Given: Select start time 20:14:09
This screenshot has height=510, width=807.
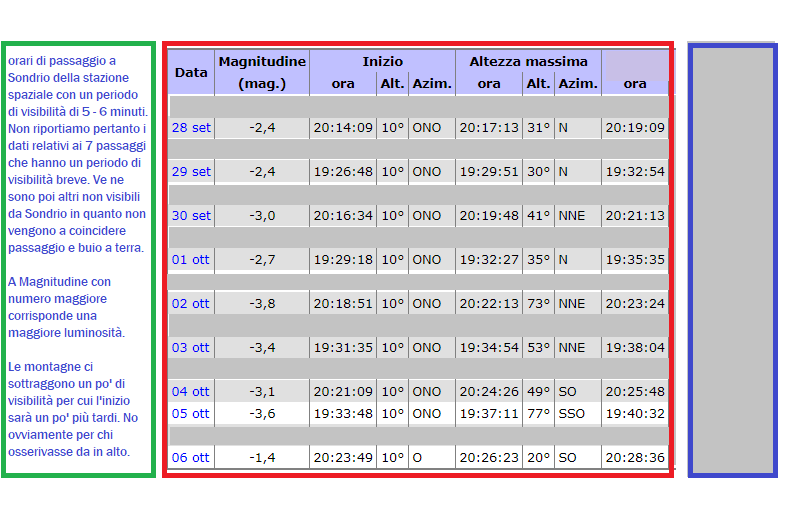Looking at the screenshot, I should click(x=343, y=128).
